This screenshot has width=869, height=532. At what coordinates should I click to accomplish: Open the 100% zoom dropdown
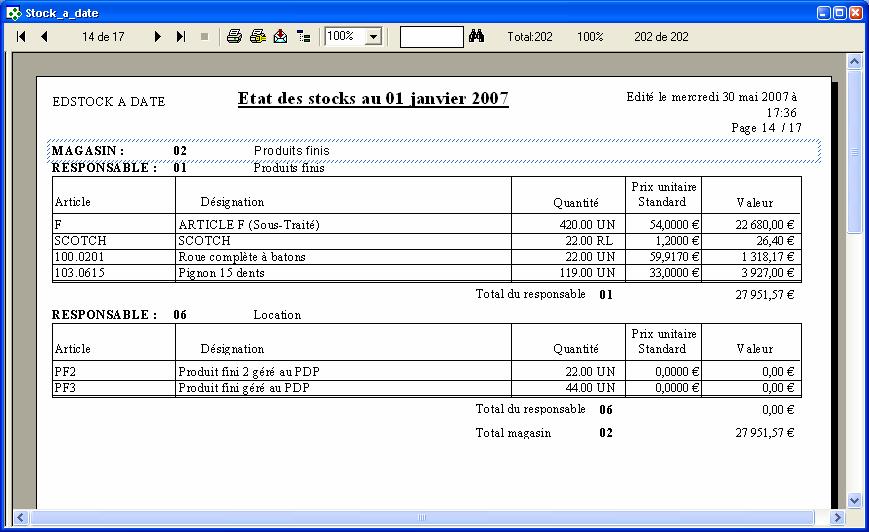click(373, 37)
